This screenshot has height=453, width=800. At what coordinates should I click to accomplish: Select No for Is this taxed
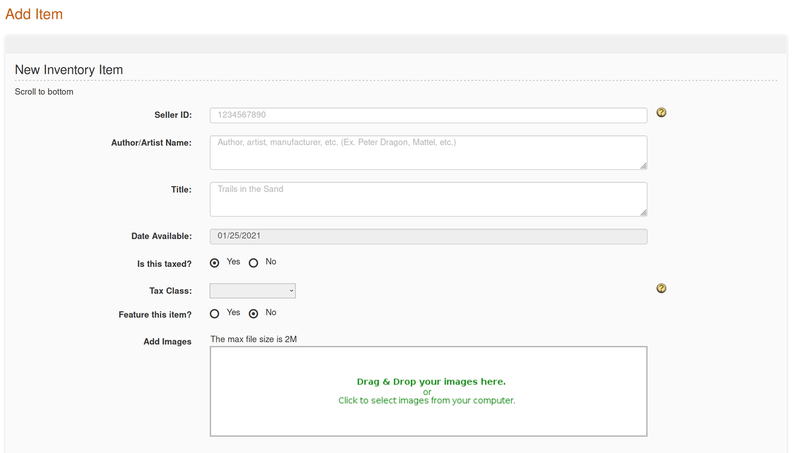[254, 263]
